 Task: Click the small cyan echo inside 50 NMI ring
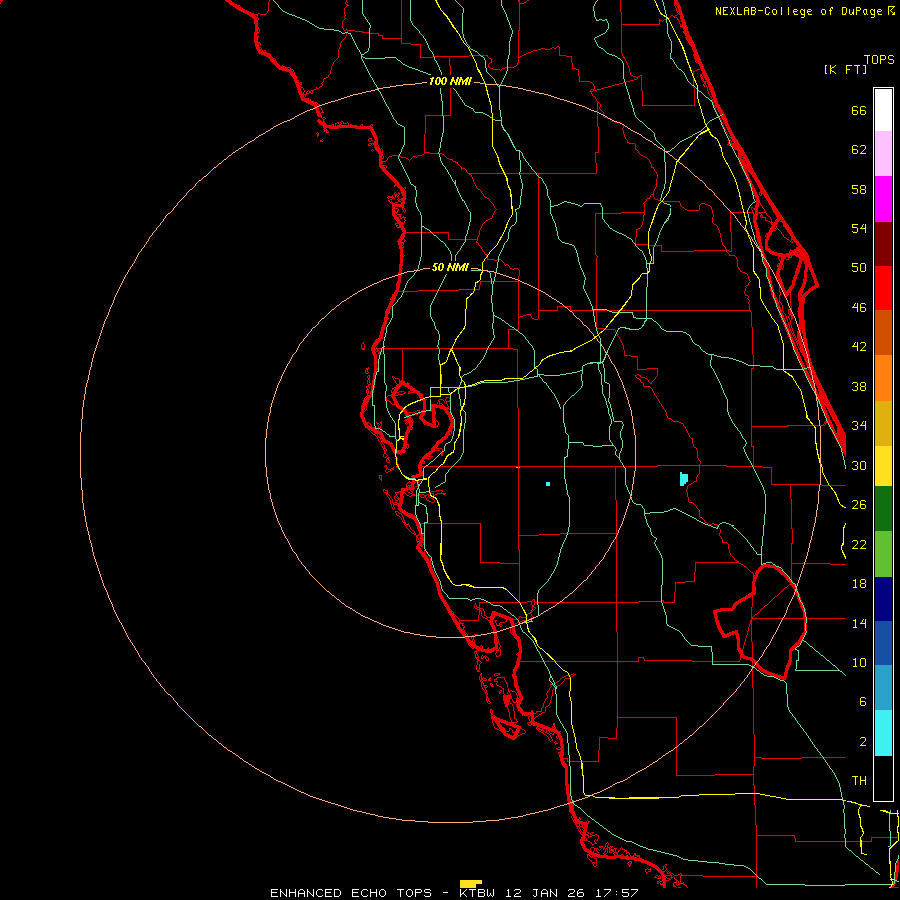[x=548, y=484]
